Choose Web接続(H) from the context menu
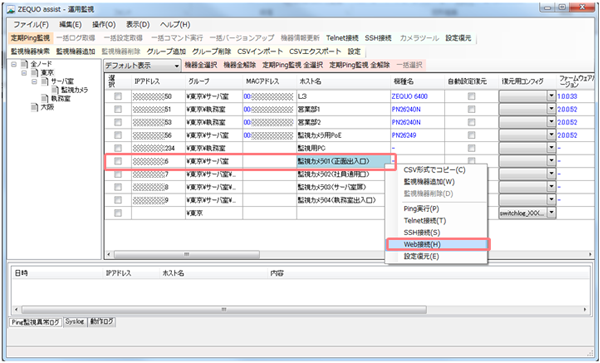600x363 pixels. coord(438,244)
